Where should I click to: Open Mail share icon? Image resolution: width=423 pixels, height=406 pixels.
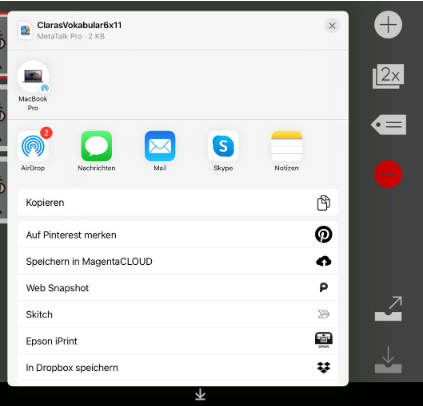[x=160, y=146]
